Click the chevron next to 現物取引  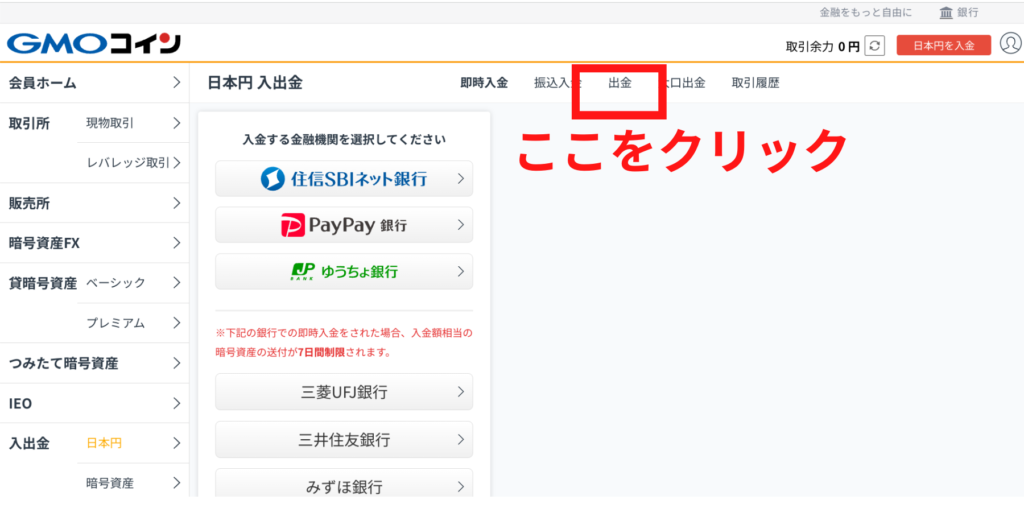point(176,123)
